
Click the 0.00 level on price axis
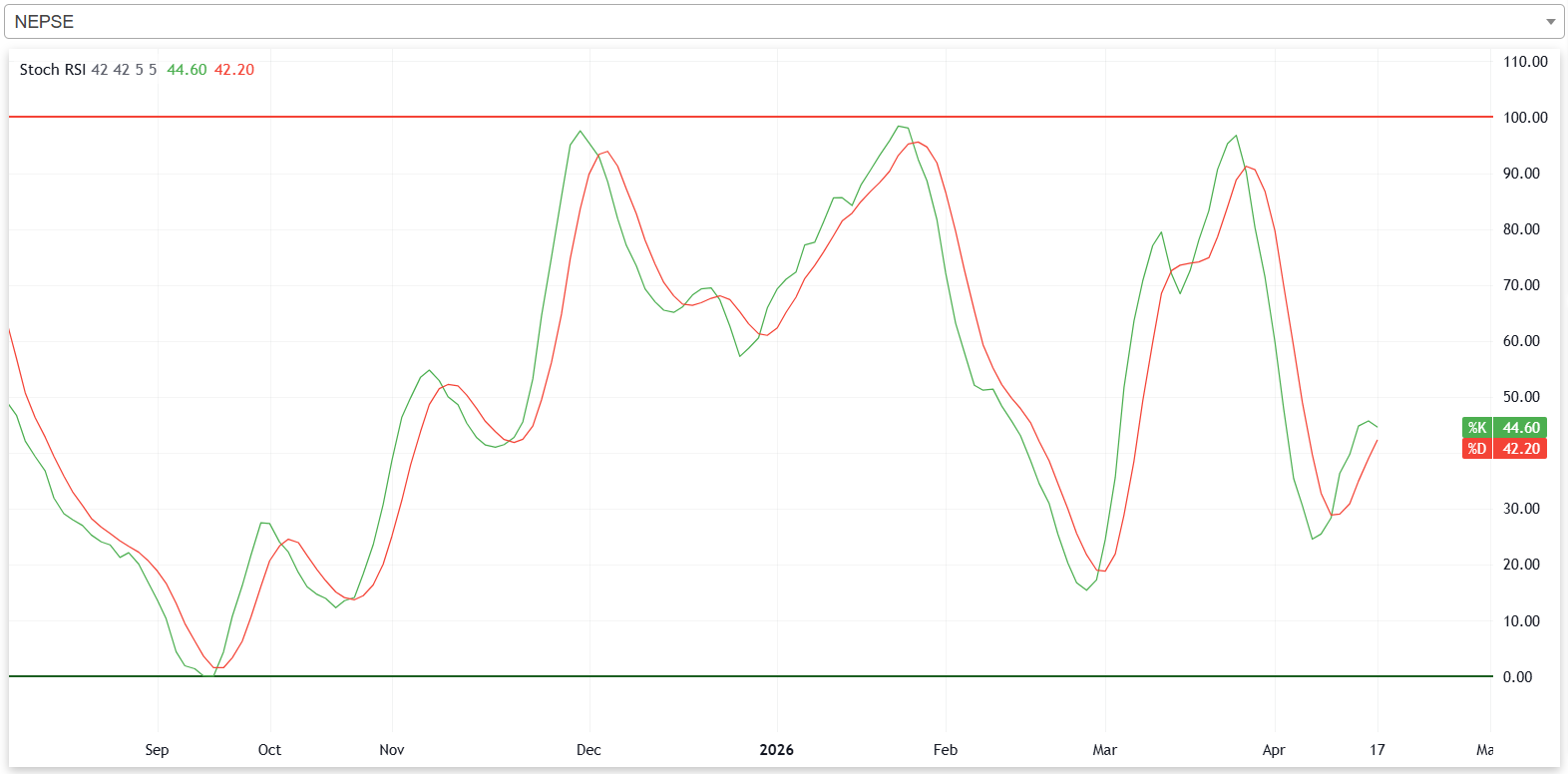[1517, 677]
